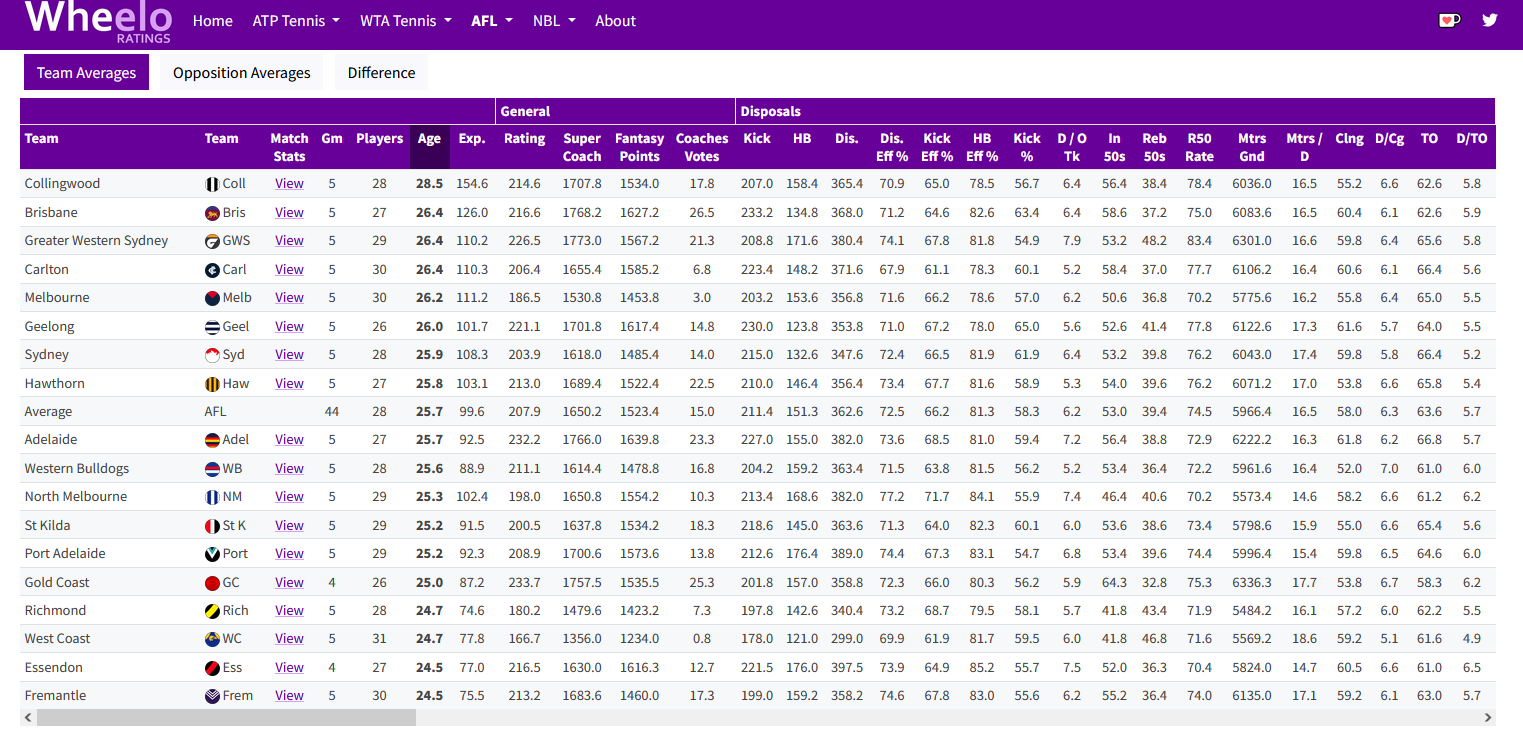Click the General group header
The height and width of the screenshot is (731, 1523).
(x=615, y=111)
